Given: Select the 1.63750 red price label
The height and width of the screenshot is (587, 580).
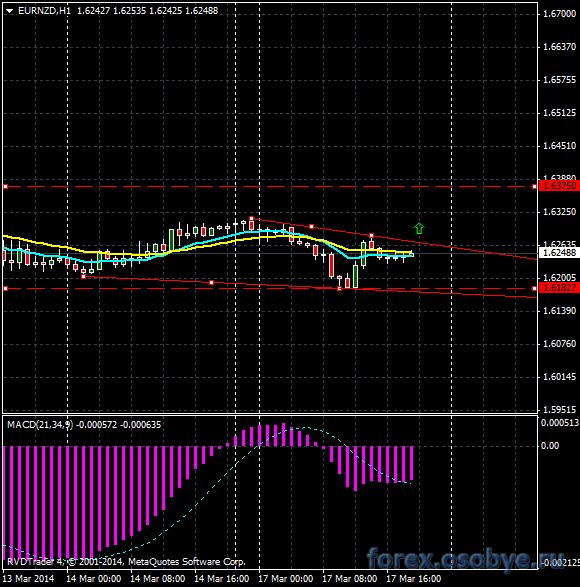Looking at the screenshot, I should pyautogui.click(x=559, y=186).
